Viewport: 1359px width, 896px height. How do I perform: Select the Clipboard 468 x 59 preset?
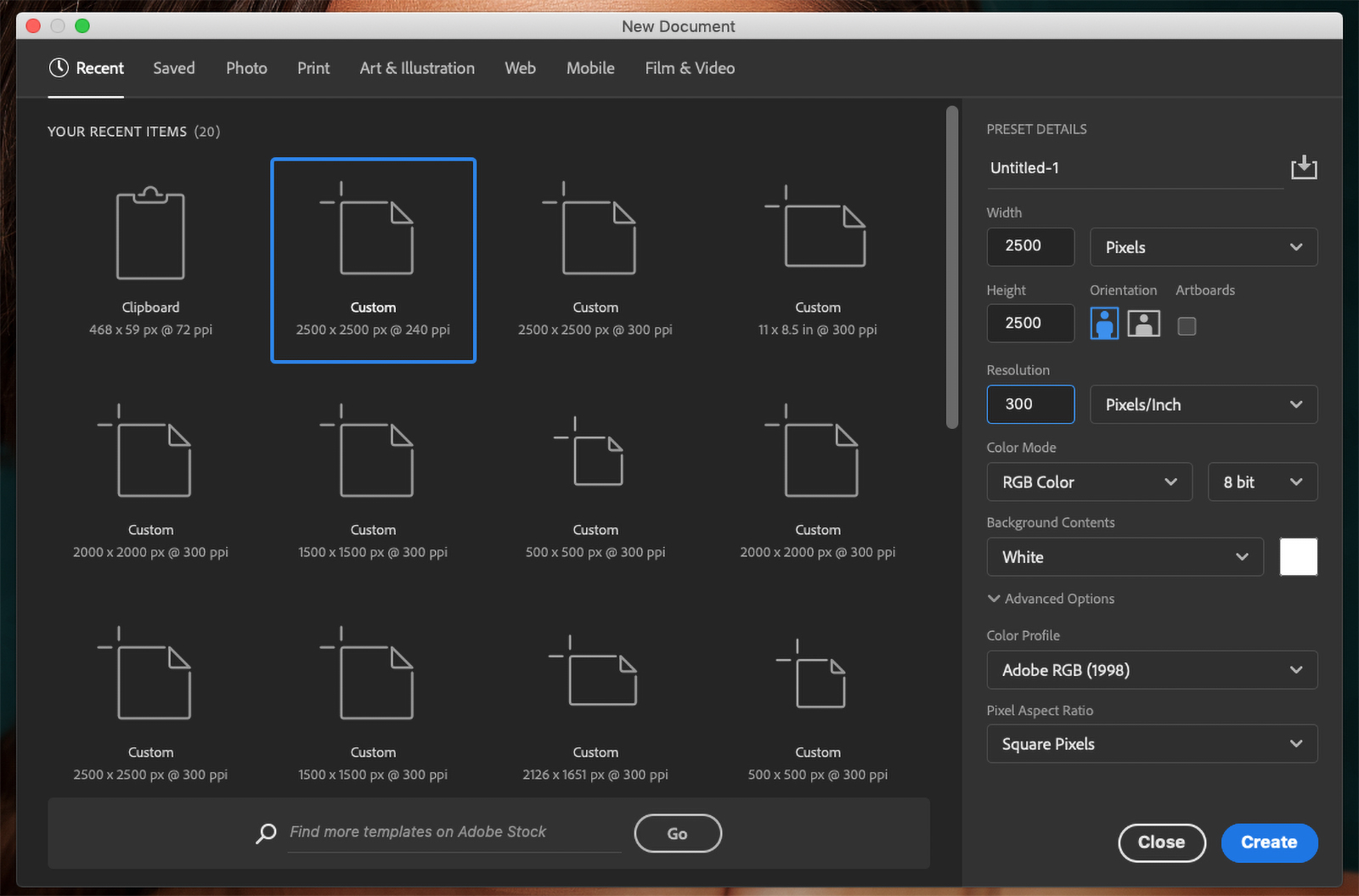[150, 261]
